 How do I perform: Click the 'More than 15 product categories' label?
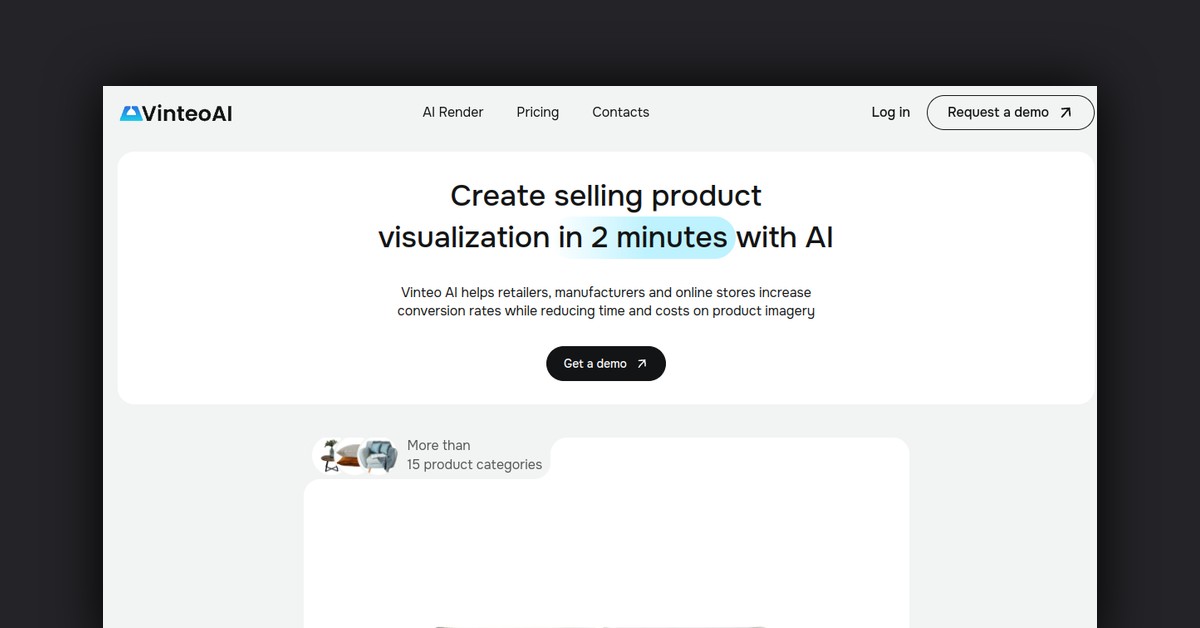[x=474, y=455]
